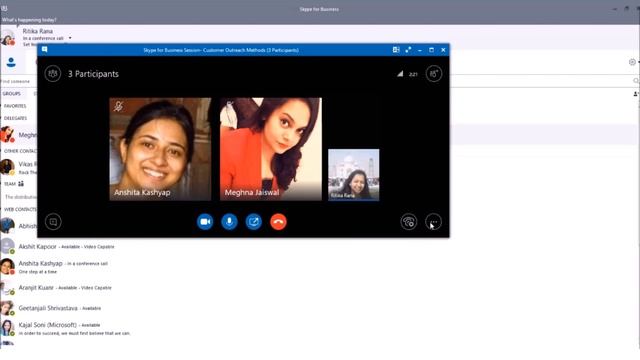640x360 pixels.
Task: Click the signal strength network indicator
Action: point(400,74)
